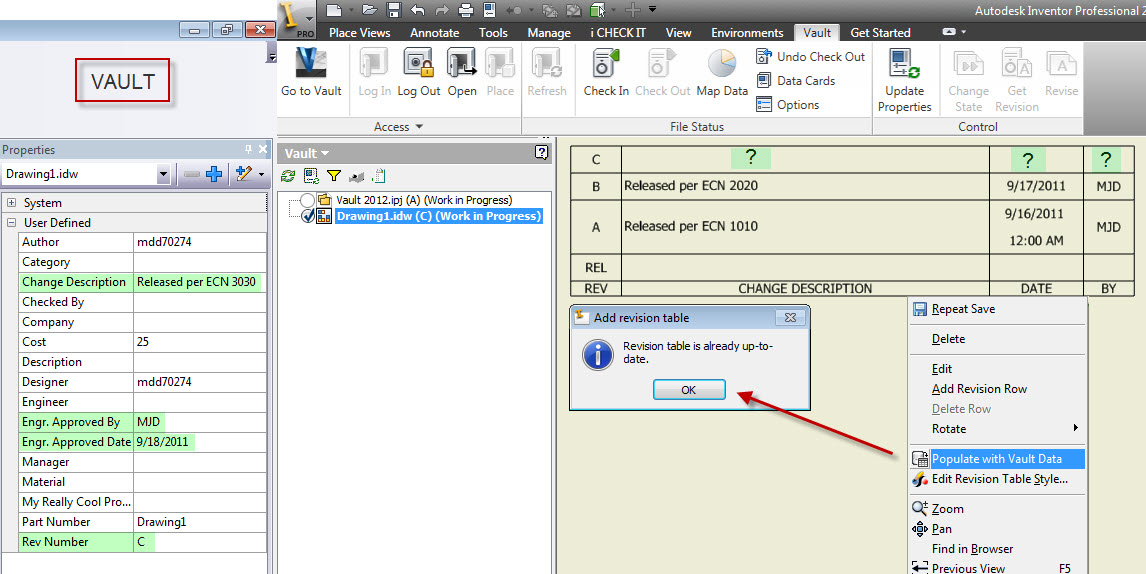Click the Undo arrow icon
The width and height of the screenshot is (1146, 574).
coord(417,10)
